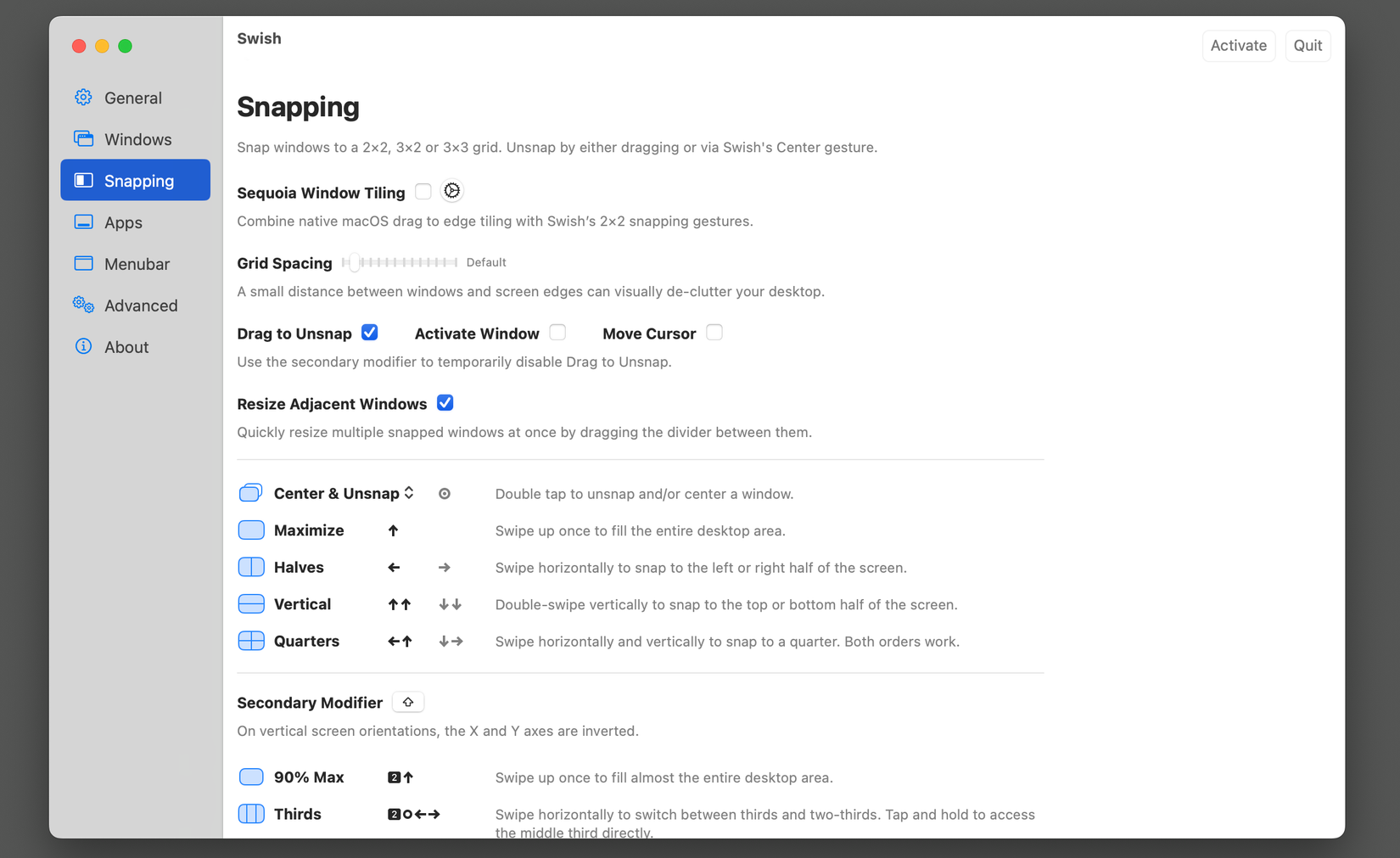Viewport: 1400px width, 858px height.
Task: Adjust the Grid Spacing slider
Action: coord(354,262)
